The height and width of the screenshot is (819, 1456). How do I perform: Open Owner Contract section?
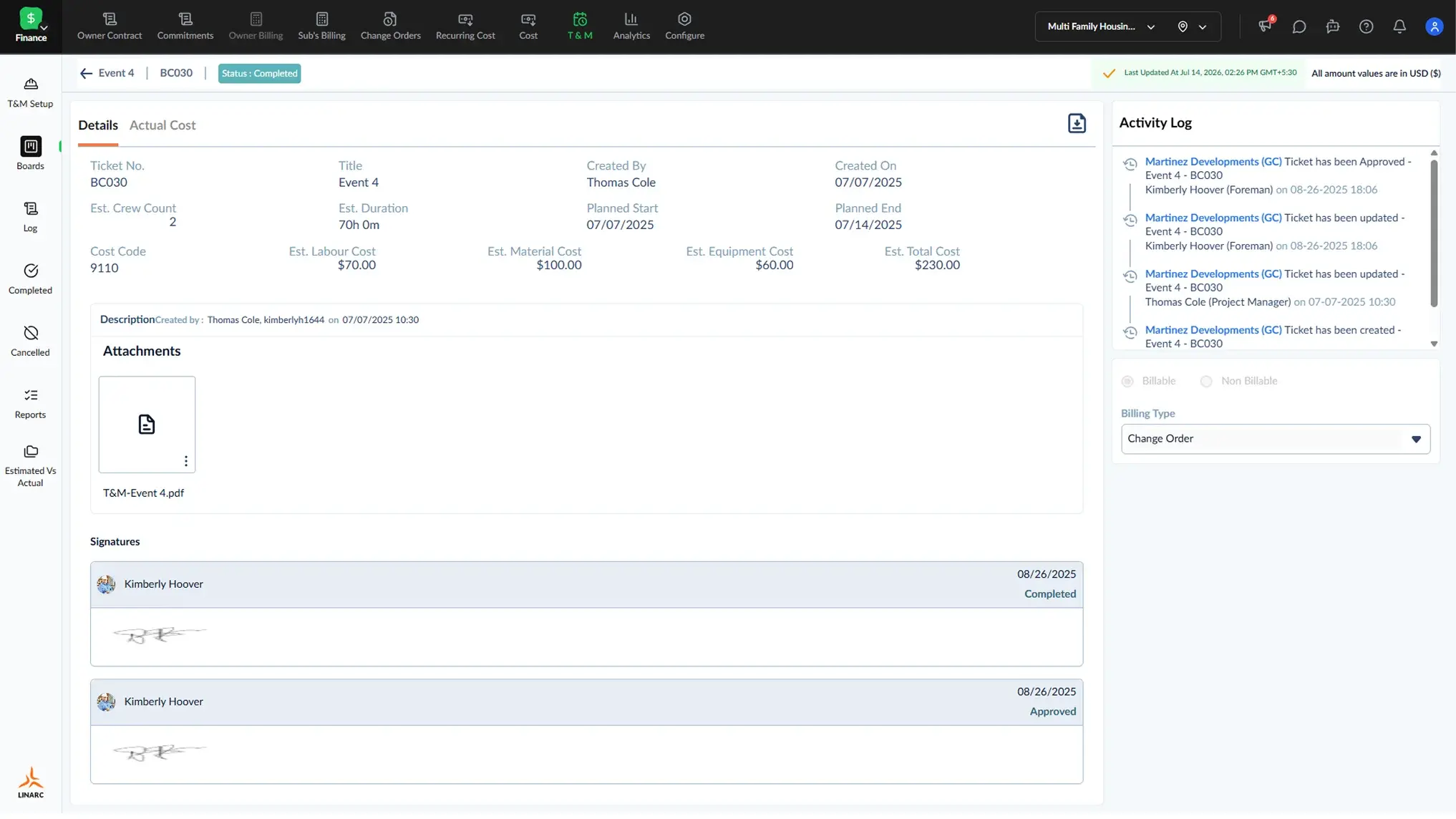110,26
